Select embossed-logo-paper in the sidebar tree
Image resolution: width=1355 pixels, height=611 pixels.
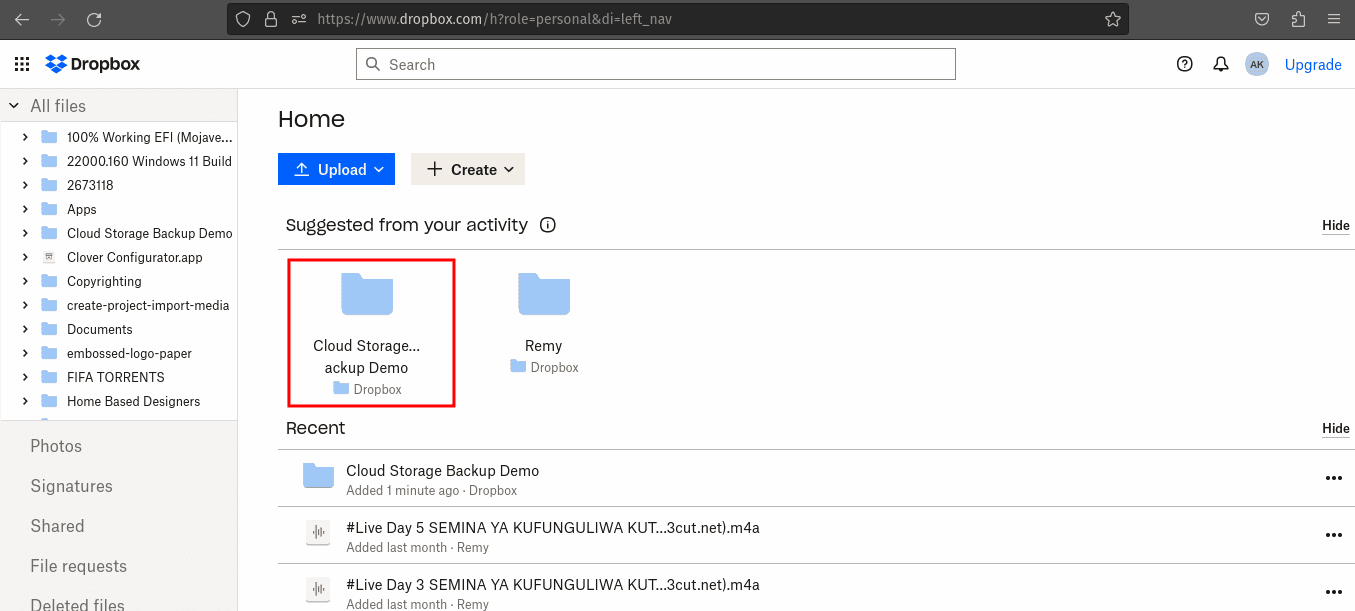tap(129, 353)
